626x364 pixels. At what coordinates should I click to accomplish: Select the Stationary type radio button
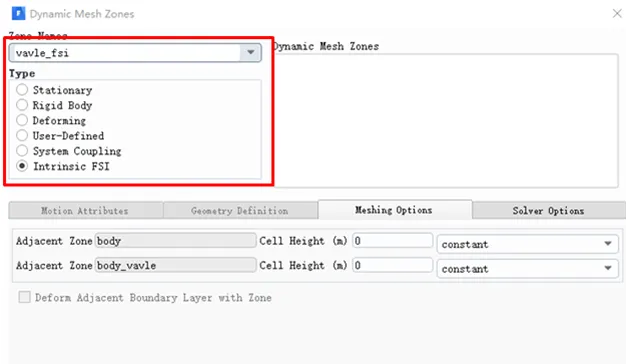(22, 90)
